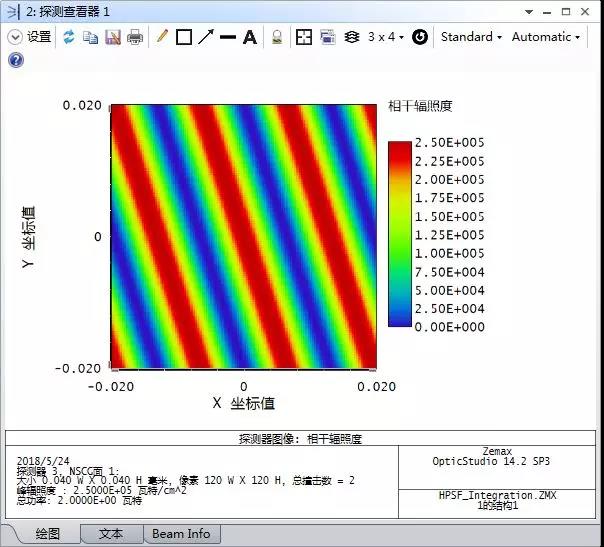
Task: Click the refresh update icon
Action: [x=69, y=37]
